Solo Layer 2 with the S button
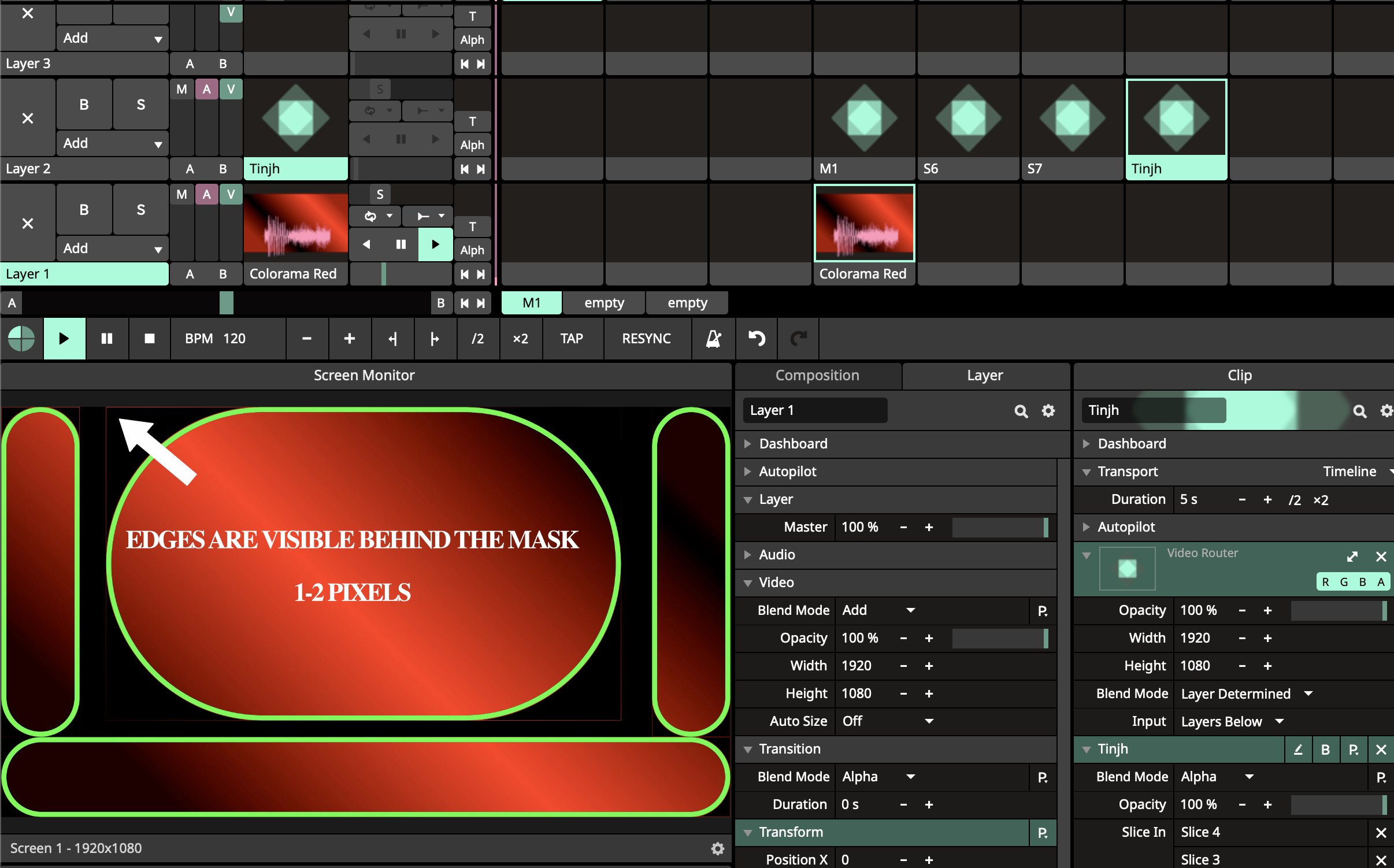1394x868 pixels. 140,105
